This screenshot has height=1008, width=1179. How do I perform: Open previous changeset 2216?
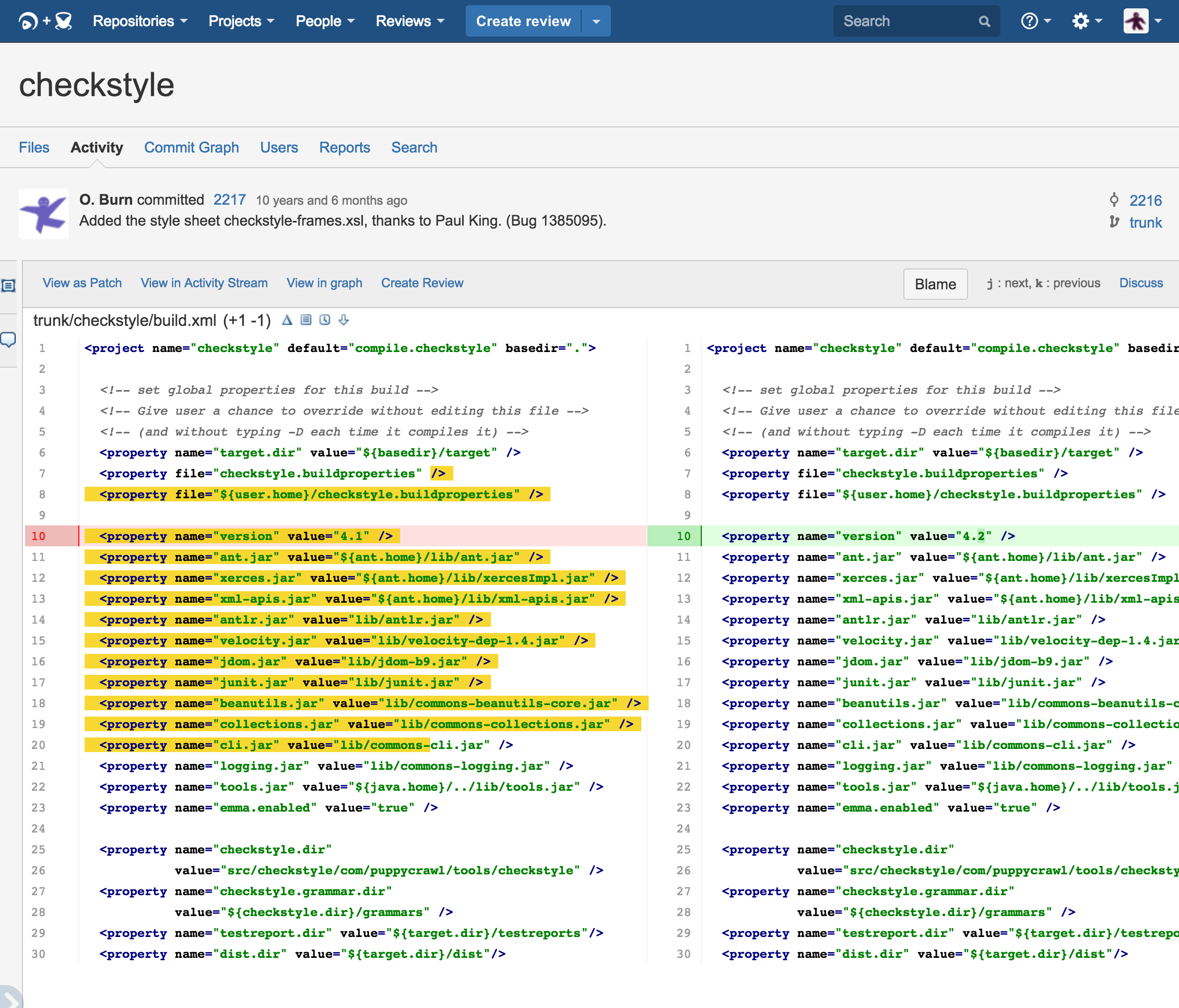(x=1146, y=201)
